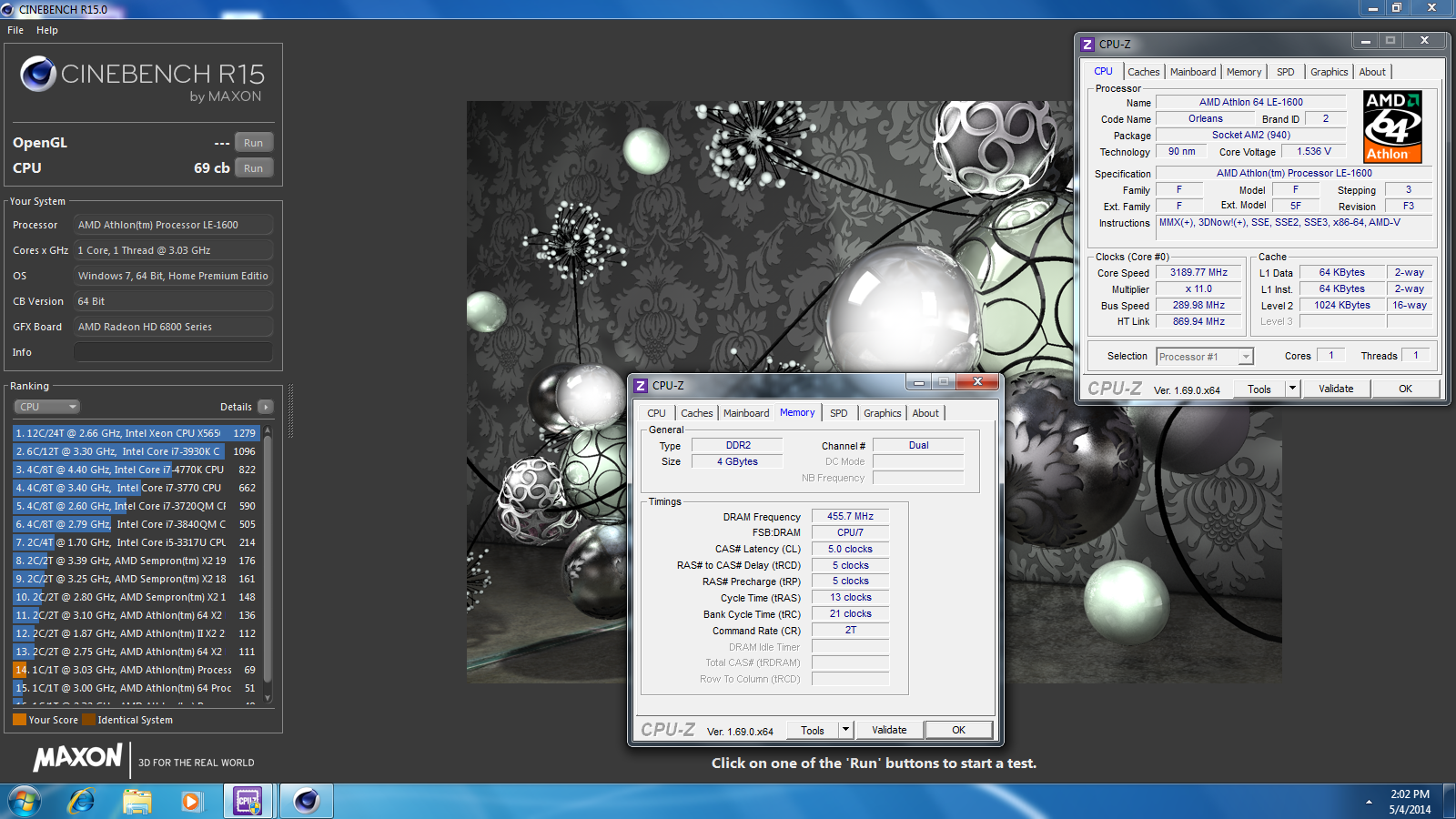Run the CPU benchmark

tap(254, 168)
